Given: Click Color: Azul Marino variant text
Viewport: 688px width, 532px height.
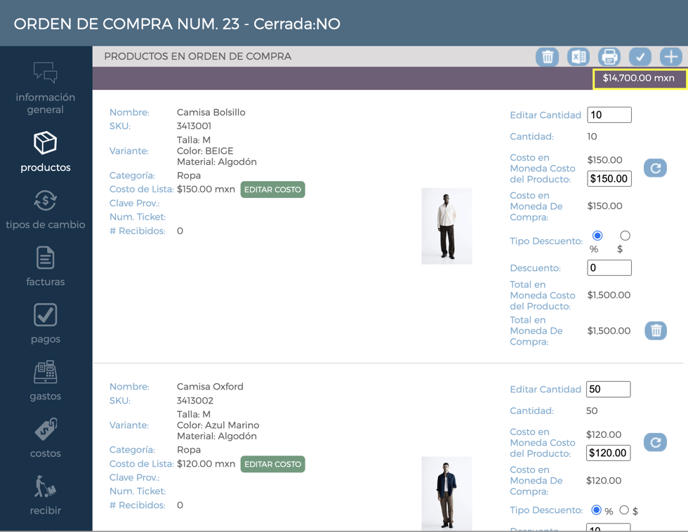Looking at the screenshot, I should [x=218, y=425].
